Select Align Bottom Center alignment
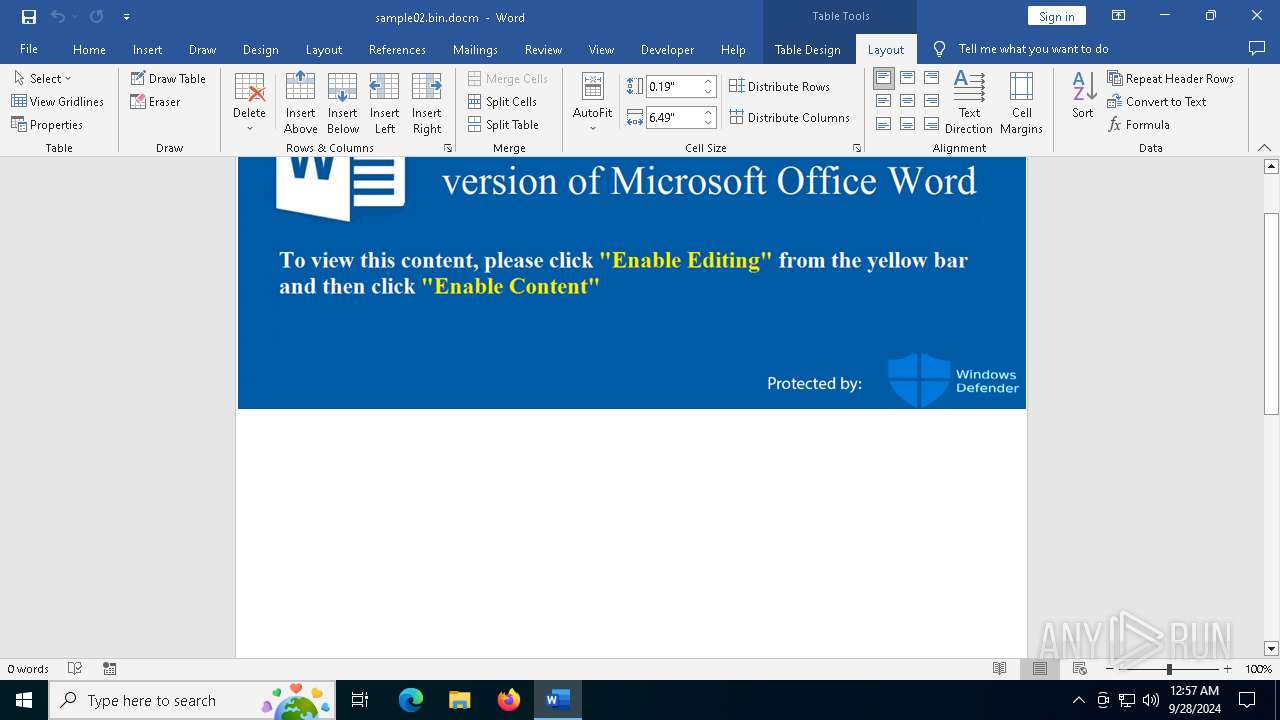The width and height of the screenshot is (1280, 720). [x=907, y=124]
